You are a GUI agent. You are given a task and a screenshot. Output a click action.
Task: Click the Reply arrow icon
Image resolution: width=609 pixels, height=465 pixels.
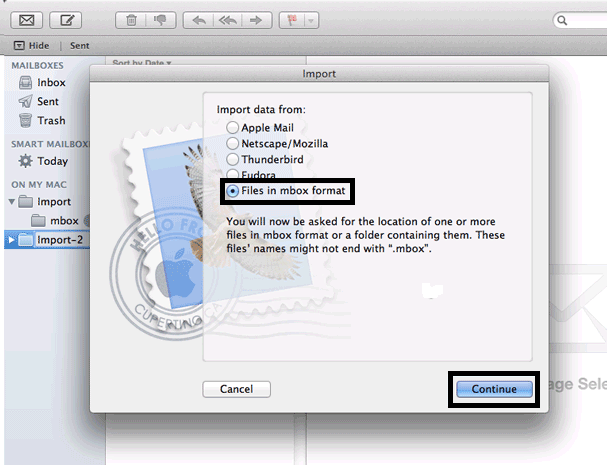(198, 20)
